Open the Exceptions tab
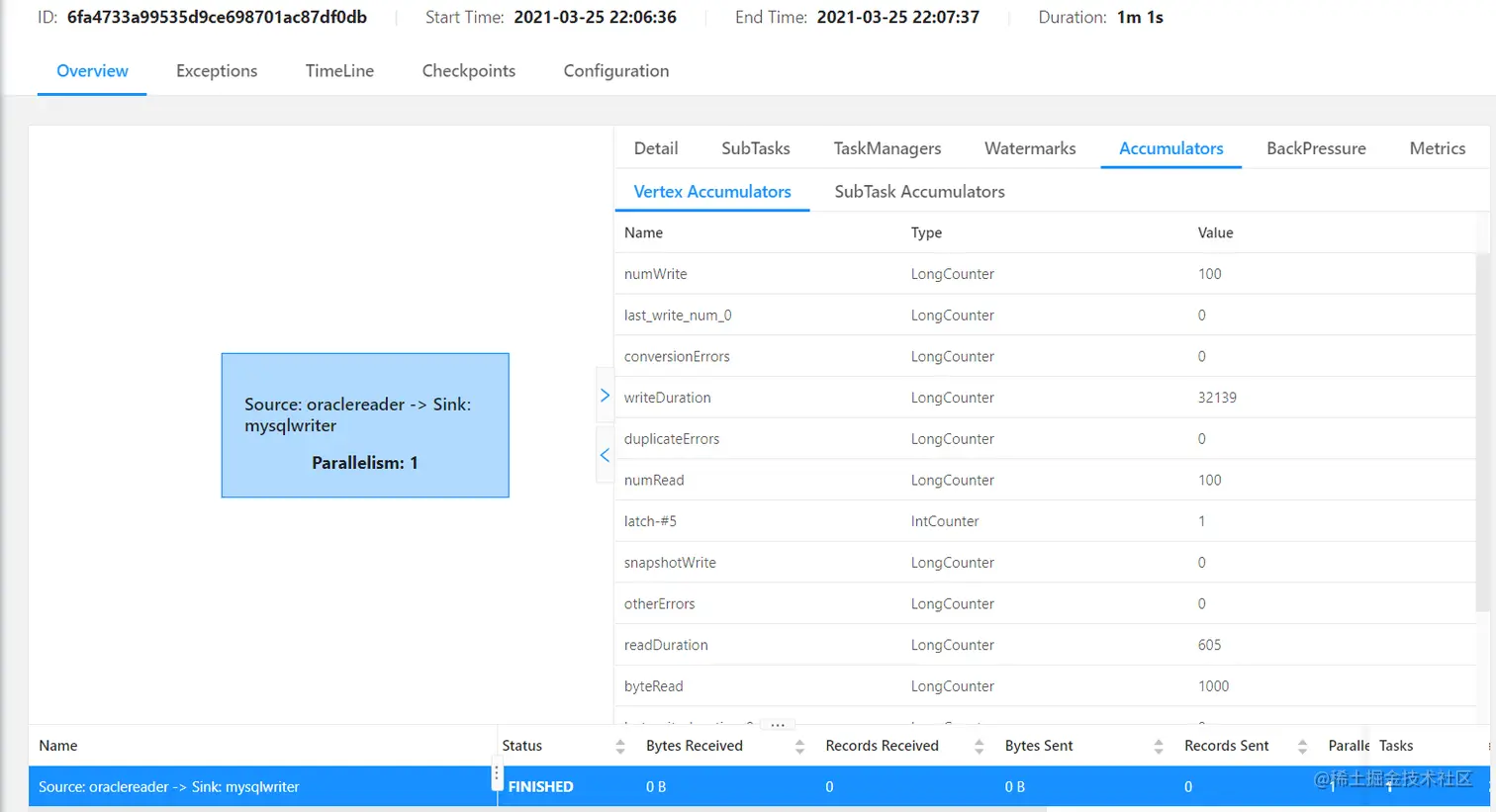 pyautogui.click(x=217, y=71)
